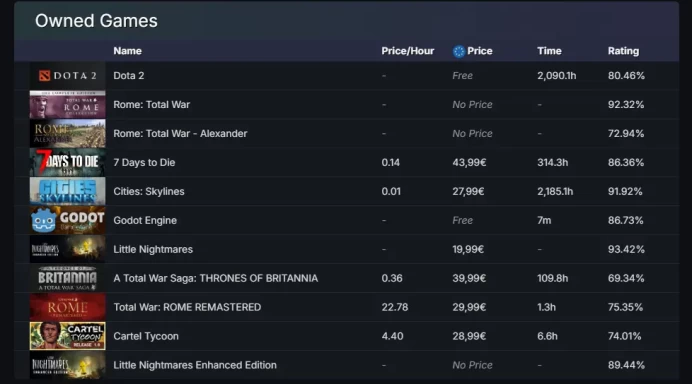The width and height of the screenshot is (692, 384).
Task: Open Little Nightmares Enhanced Edition name link
Action: 195,365
